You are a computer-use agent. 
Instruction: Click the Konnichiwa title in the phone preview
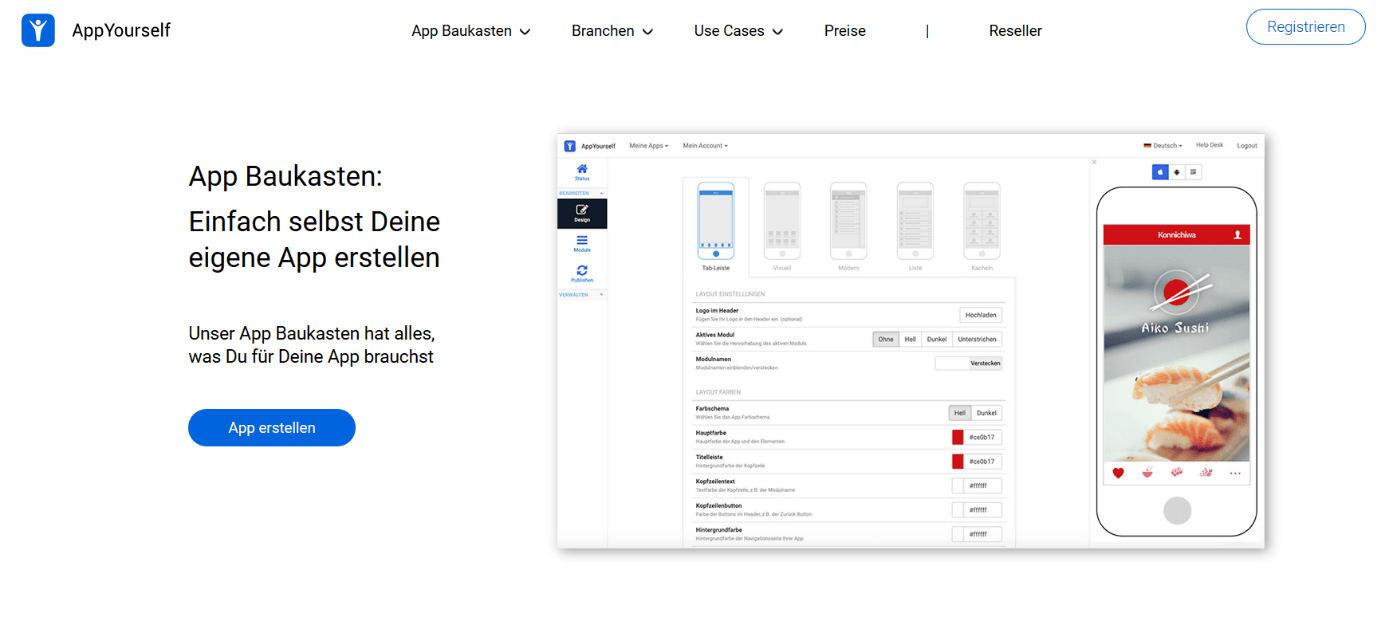[1176, 235]
